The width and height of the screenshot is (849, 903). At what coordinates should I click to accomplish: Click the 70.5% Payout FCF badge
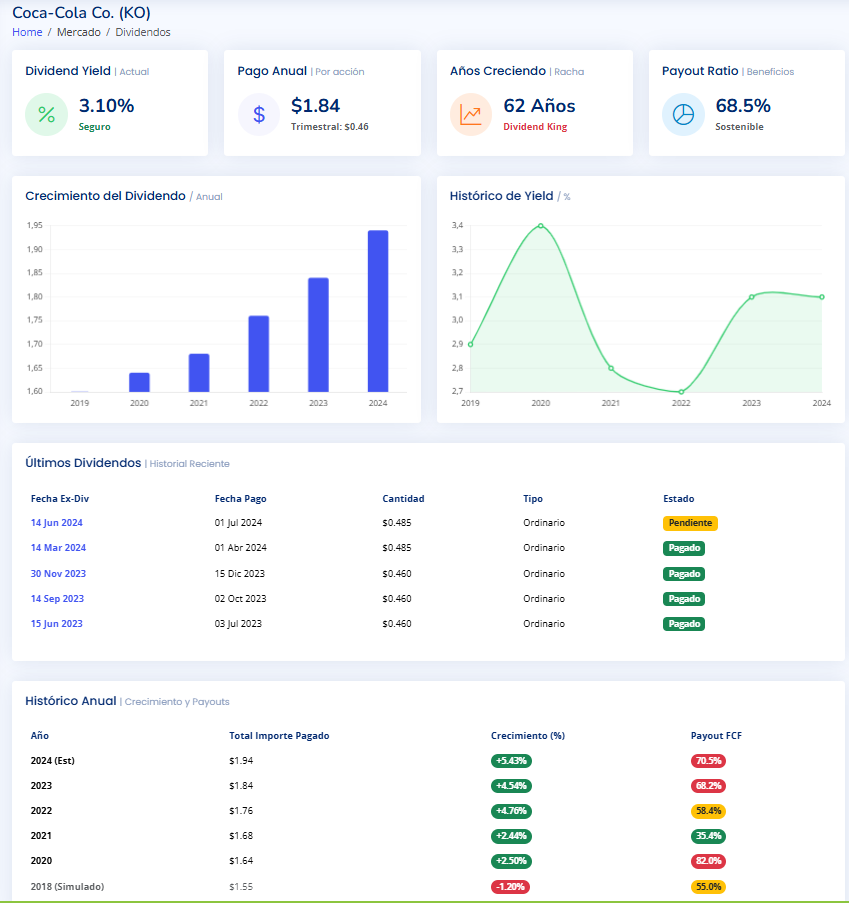(708, 761)
